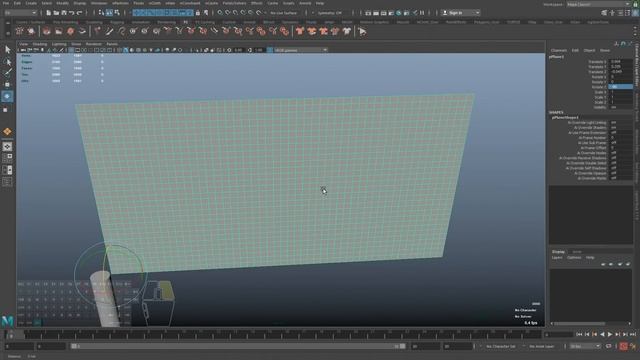Screen dimensions: 640x360
Task: Click the create 3D fluid container shelf icon
Action: tap(47, 31)
